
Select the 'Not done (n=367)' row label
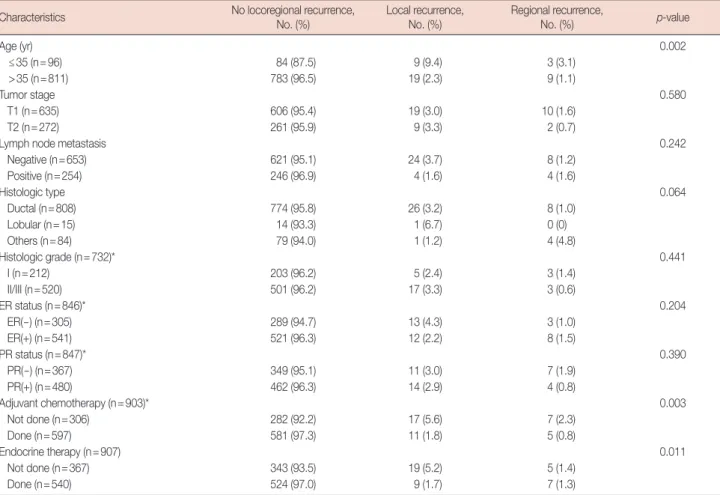coord(48,468)
